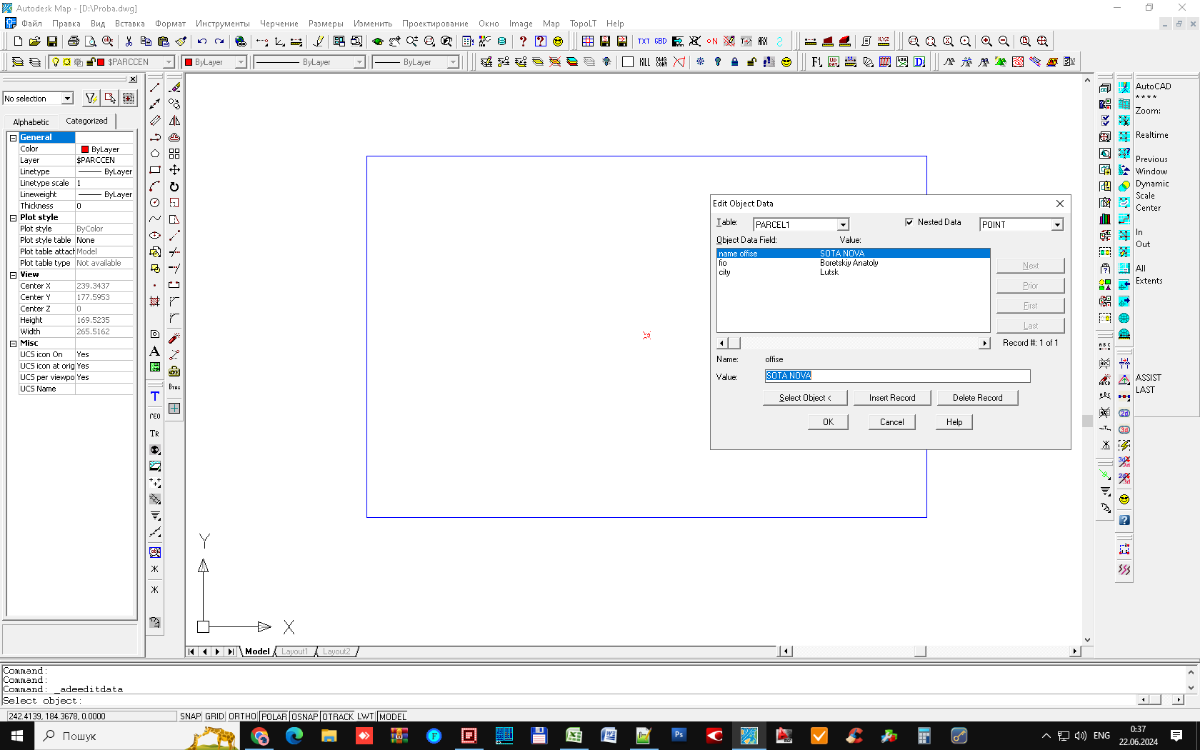Activate the Multiline Text 'A' tool
1200x750 pixels.
pos(155,351)
